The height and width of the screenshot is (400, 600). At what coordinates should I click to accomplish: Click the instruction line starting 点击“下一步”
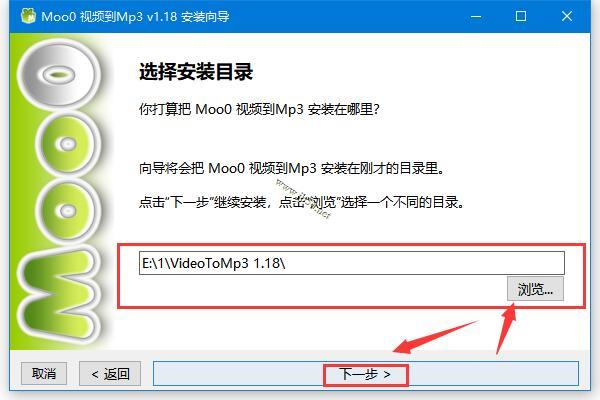pos(302,202)
